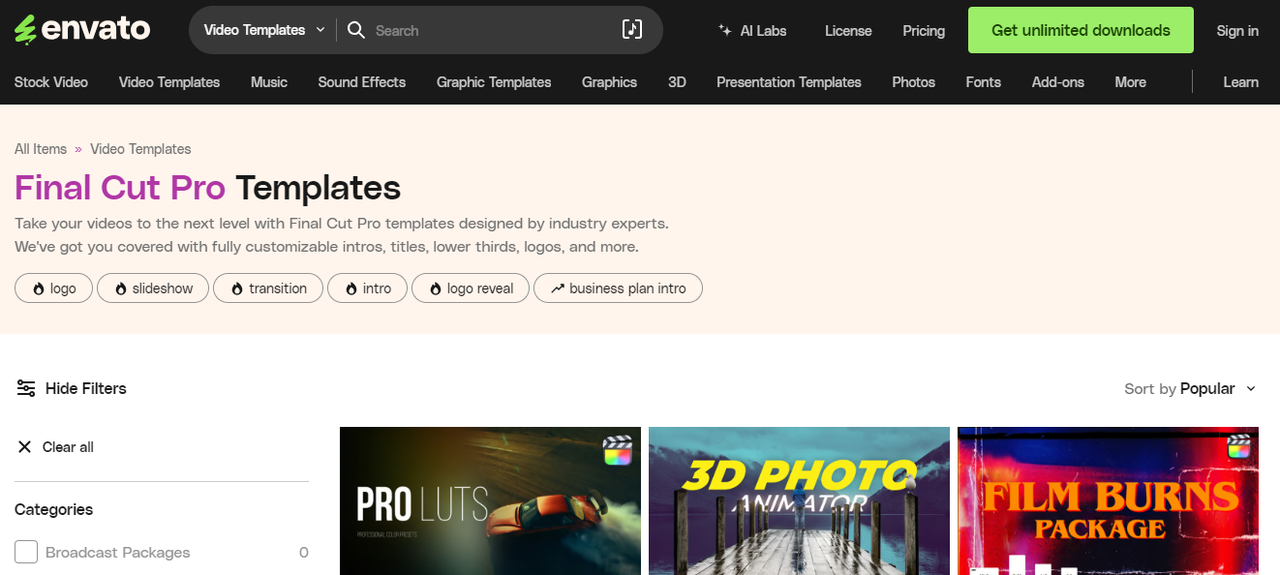Go to All Items breadcrumb
The width and height of the screenshot is (1280, 575).
click(x=40, y=149)
